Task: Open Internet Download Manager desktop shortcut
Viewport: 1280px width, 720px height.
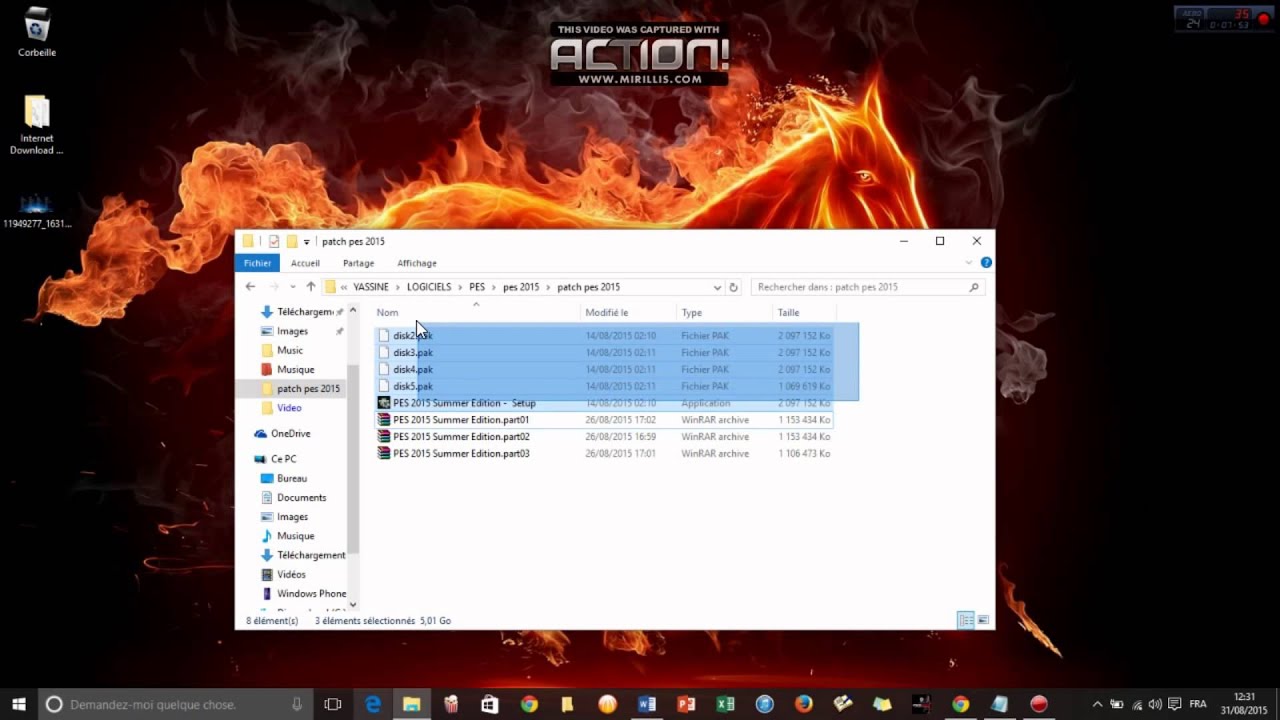Action: [x=37, y=125]
